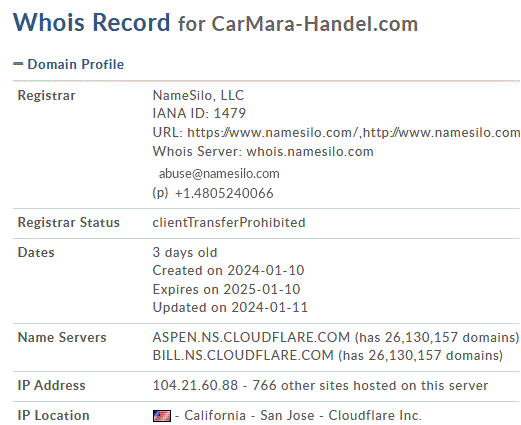The width and height of the screenshot is (521, 425).
Task: Open BILL.NS.CLOUDFLARE.COM name server link
Action: 243,355
